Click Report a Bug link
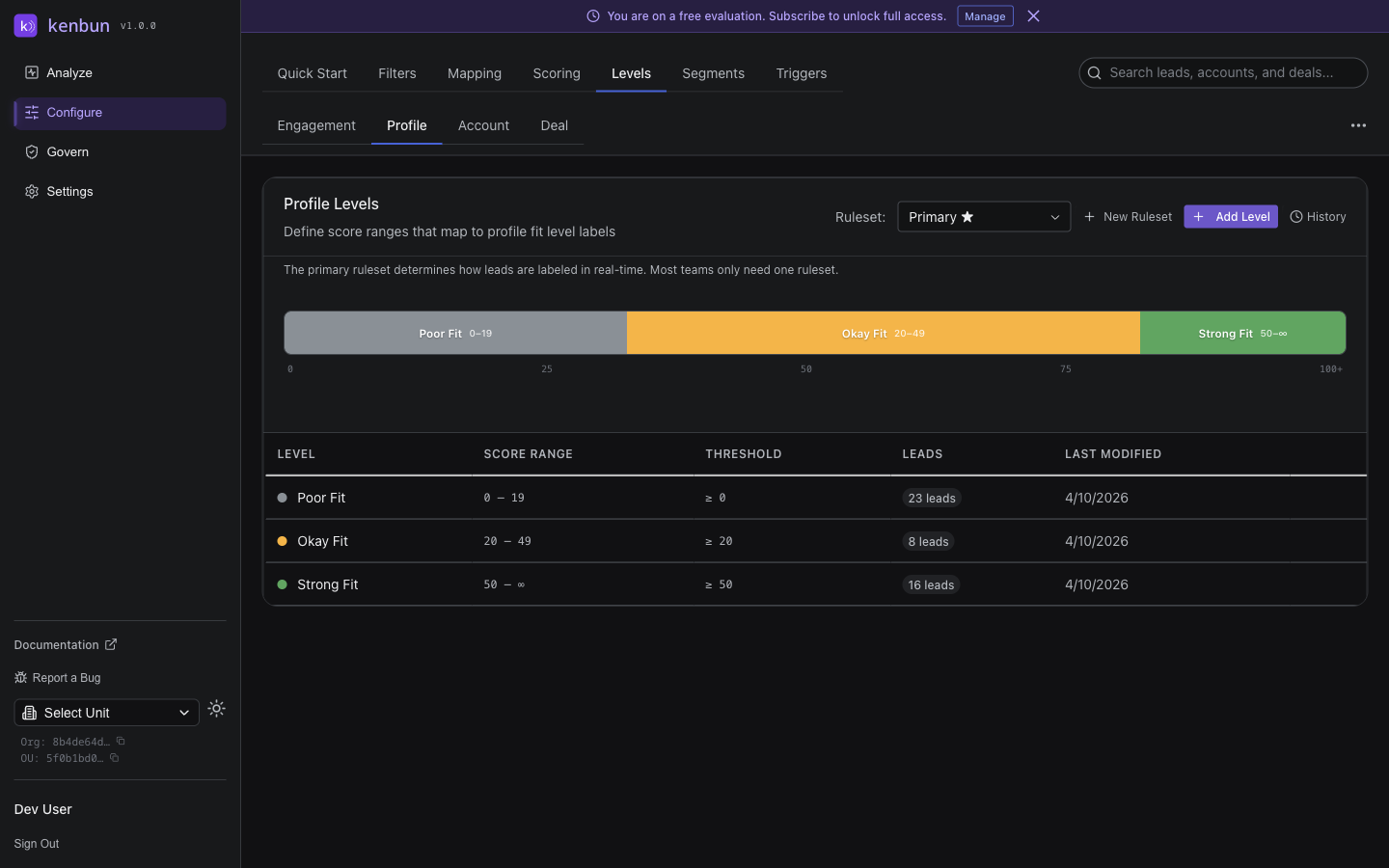The image size is (1389, 868). pos(58,678)
